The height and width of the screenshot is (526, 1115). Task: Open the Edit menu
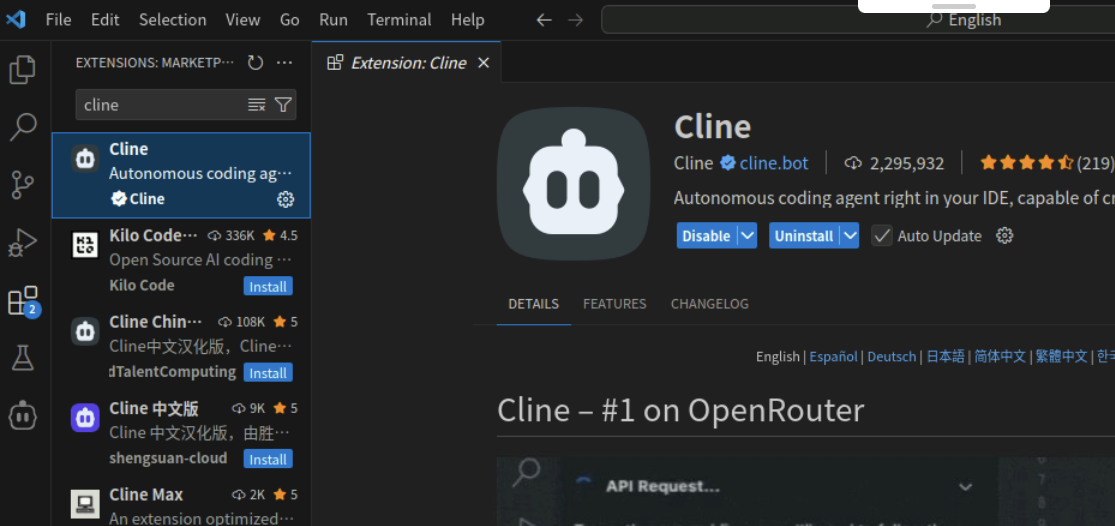105,19
